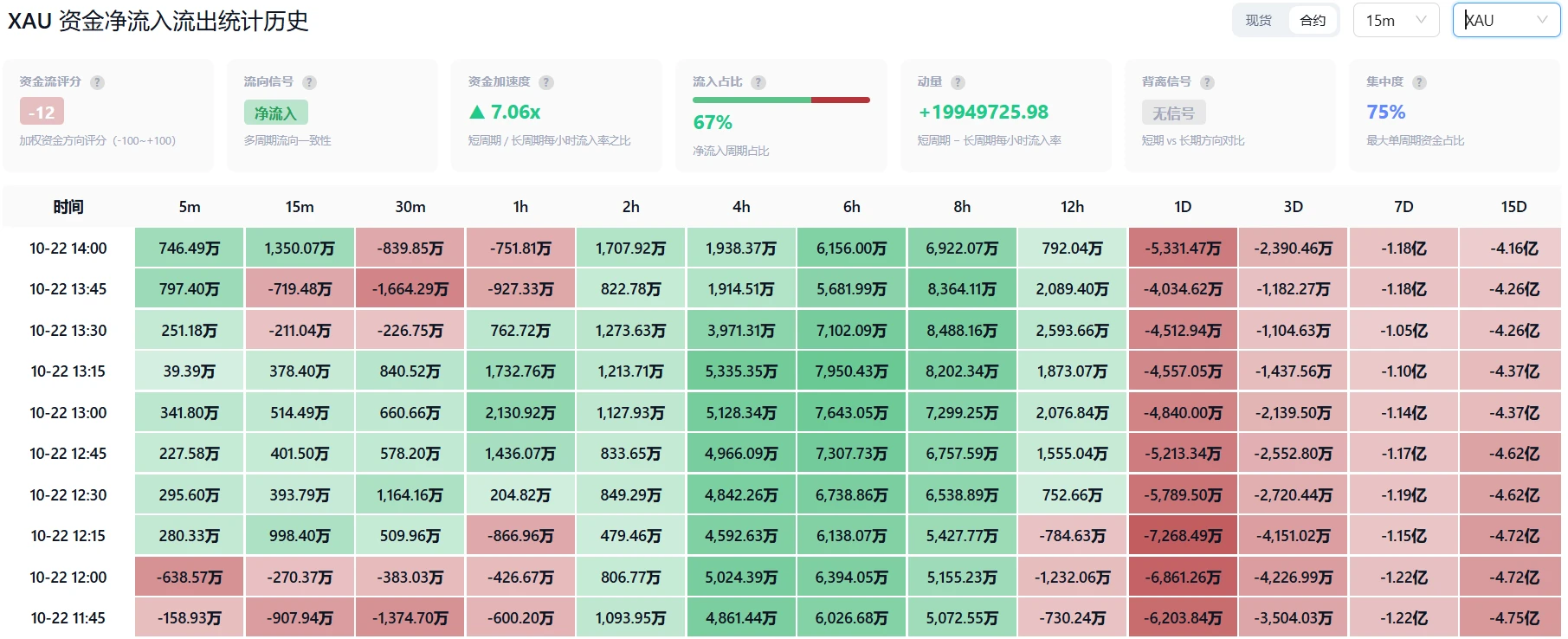Click the -7,268.49万 cell

coord(1183,536)
